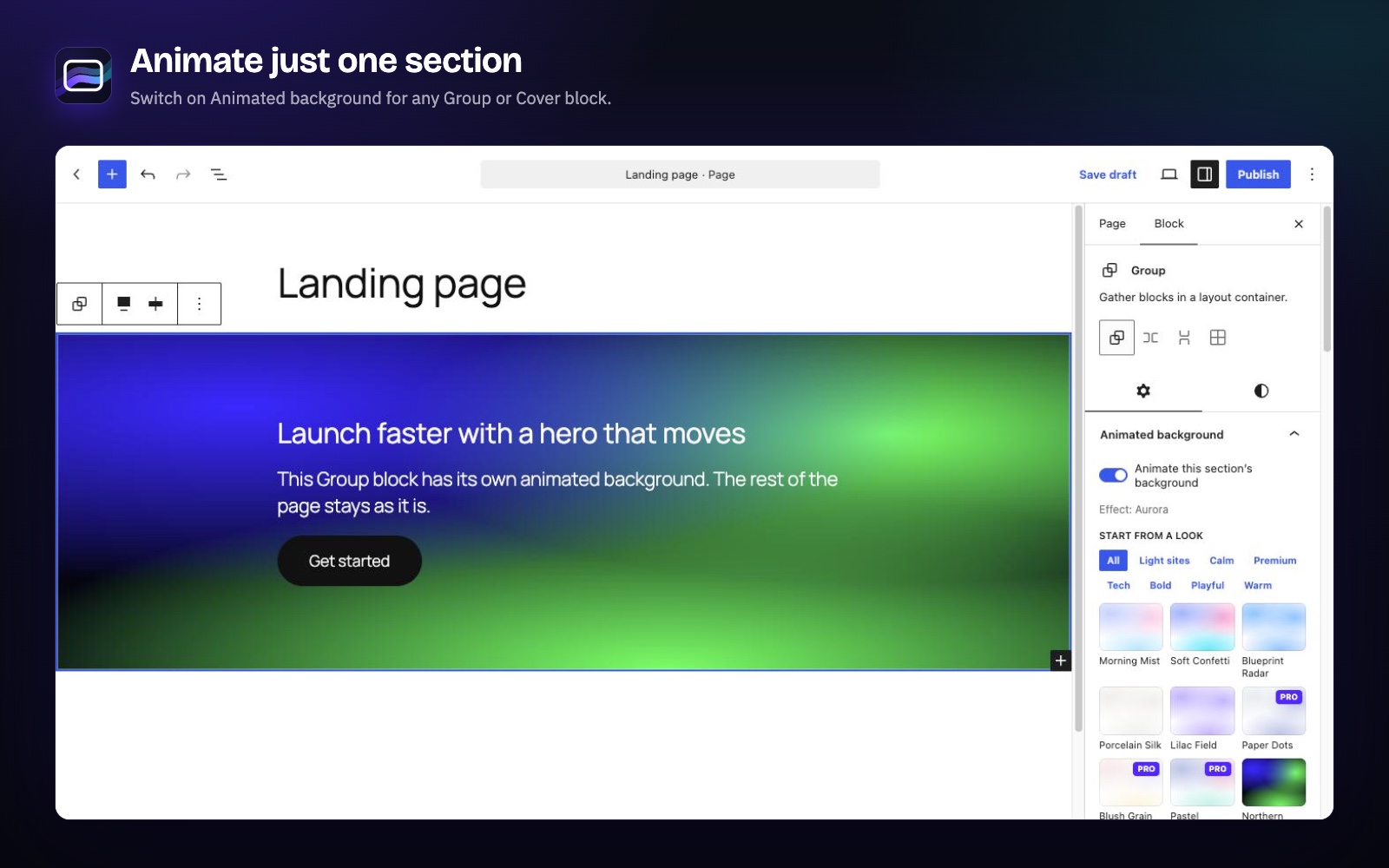Image resolution: width=1389 pixels, height=868 pixels.
Task: Select the Grid layout variation
Action: pos(1218,338)
